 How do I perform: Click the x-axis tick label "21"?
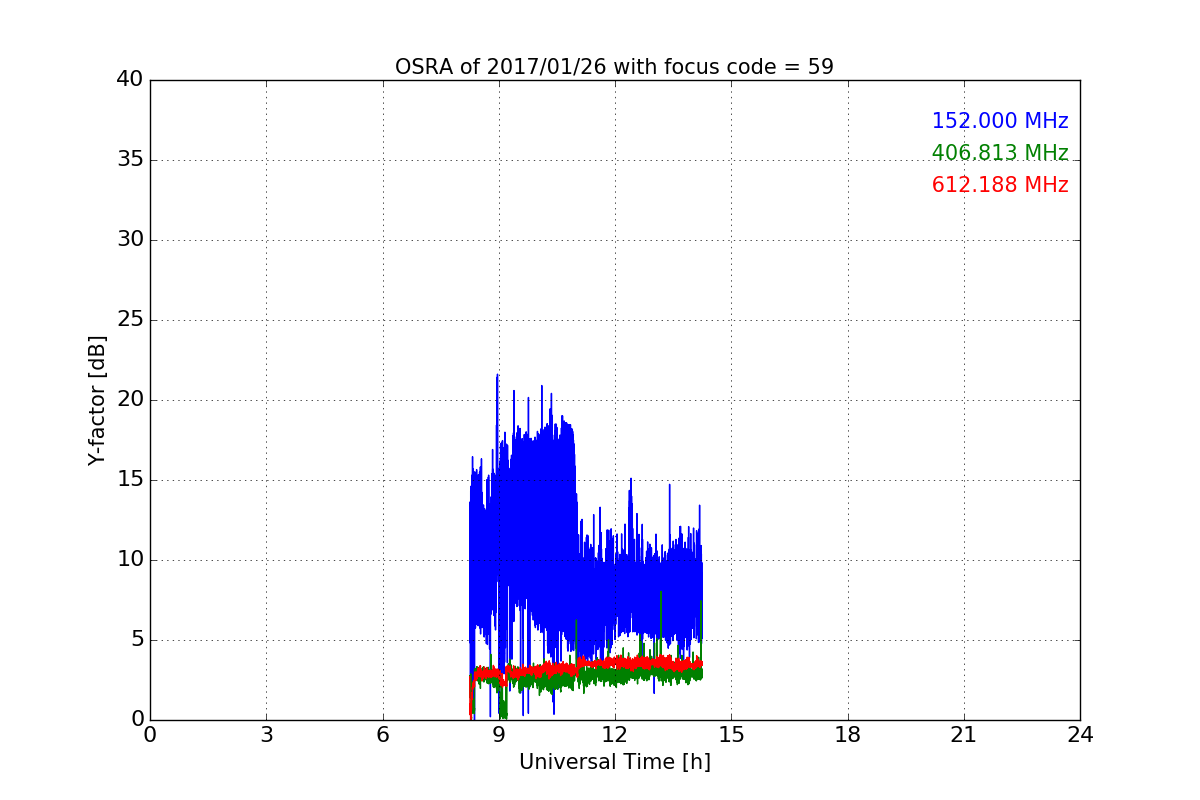(964, 735)
